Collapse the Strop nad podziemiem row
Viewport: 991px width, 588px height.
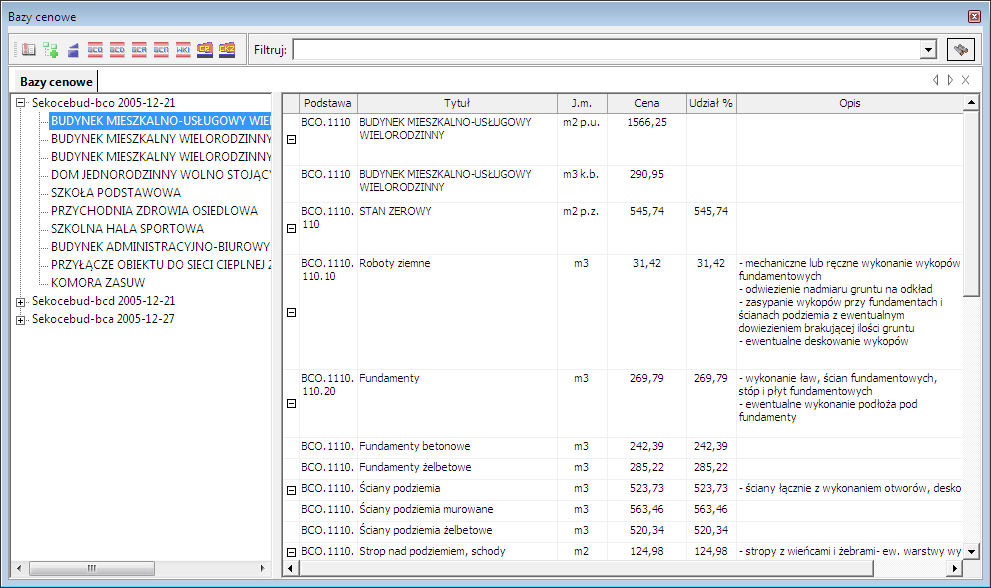tap(291, 553)
